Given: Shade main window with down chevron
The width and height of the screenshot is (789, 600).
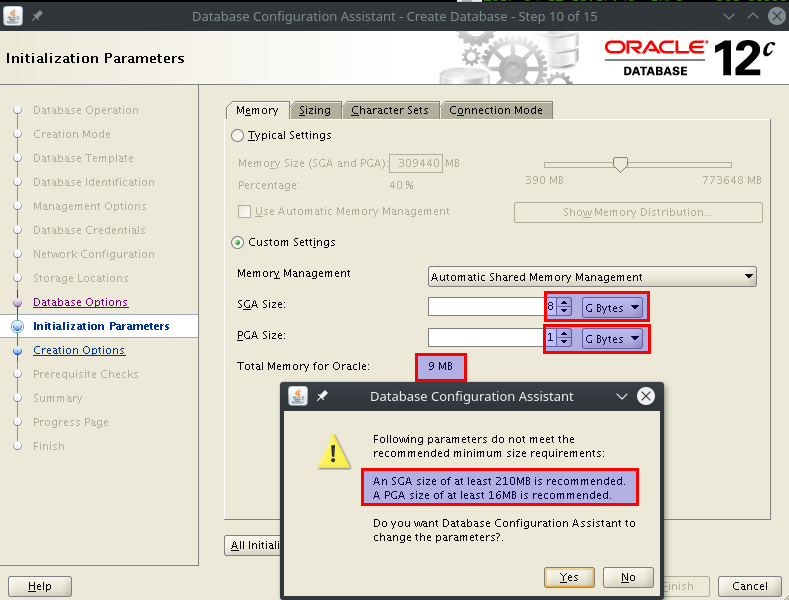Looking at the screenshot, I should (x=729, y=16).
